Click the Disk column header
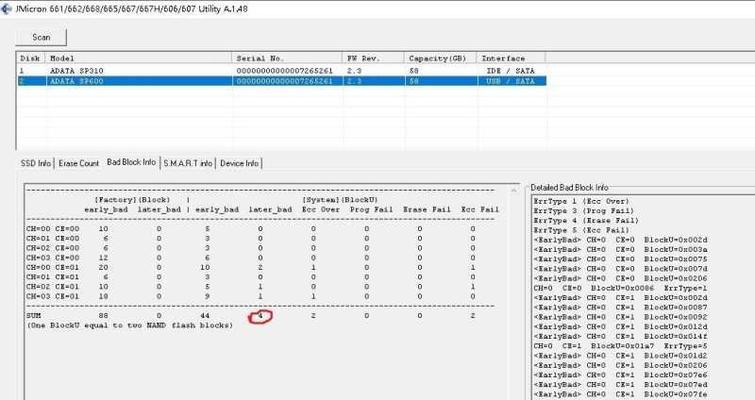The height and width of the screenshot is (400, 755). point(31,58)
